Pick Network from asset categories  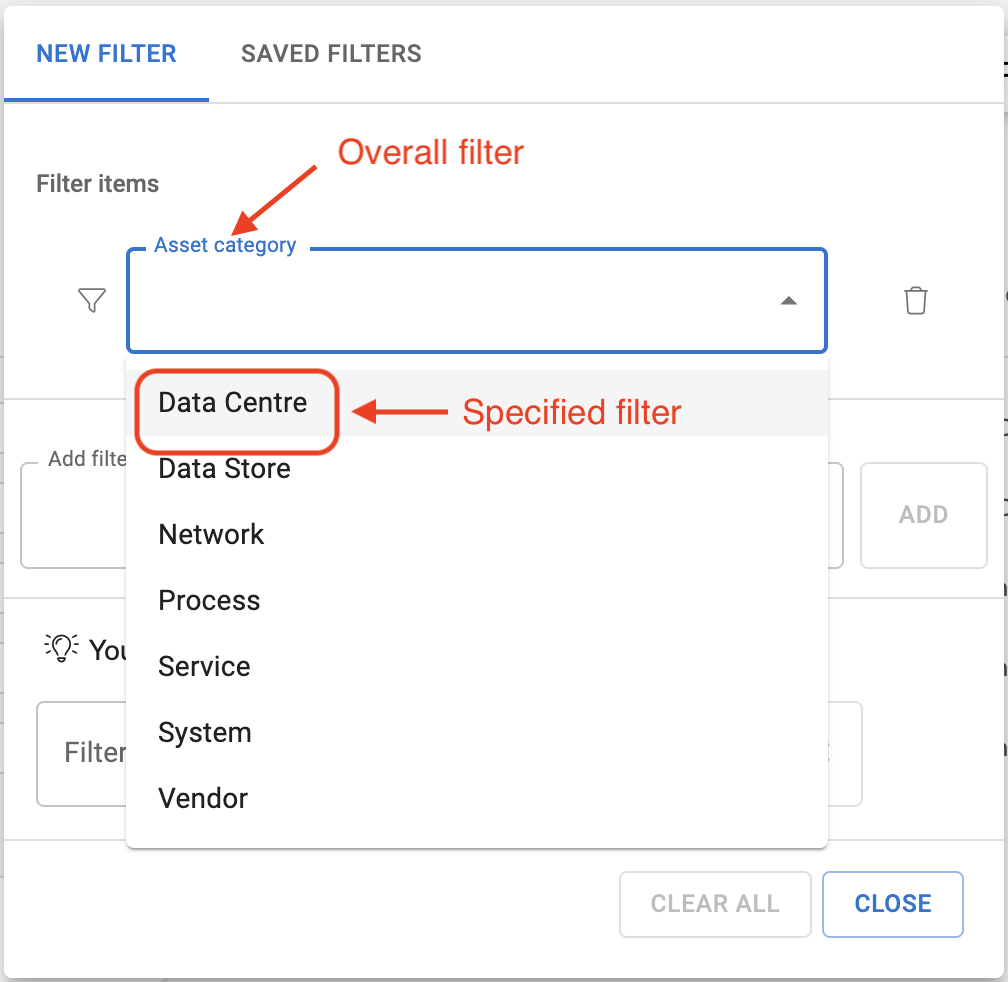point(211,534)
